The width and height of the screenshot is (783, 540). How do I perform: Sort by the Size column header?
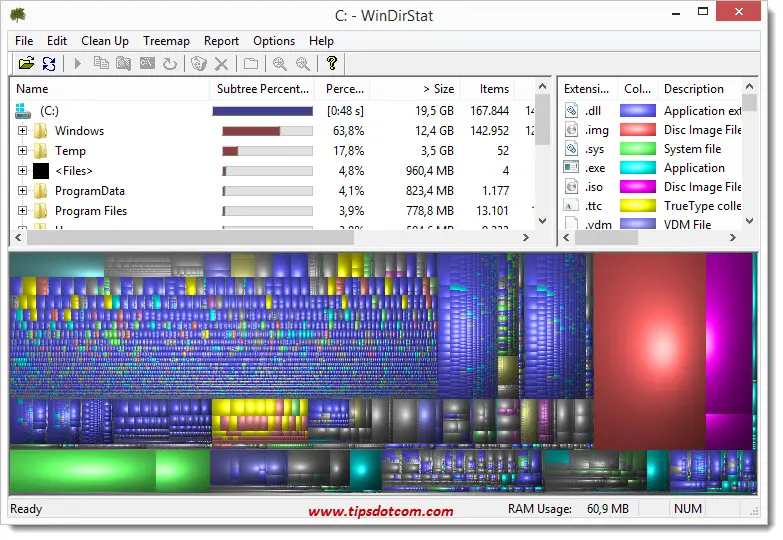click(x=414, y=89)
